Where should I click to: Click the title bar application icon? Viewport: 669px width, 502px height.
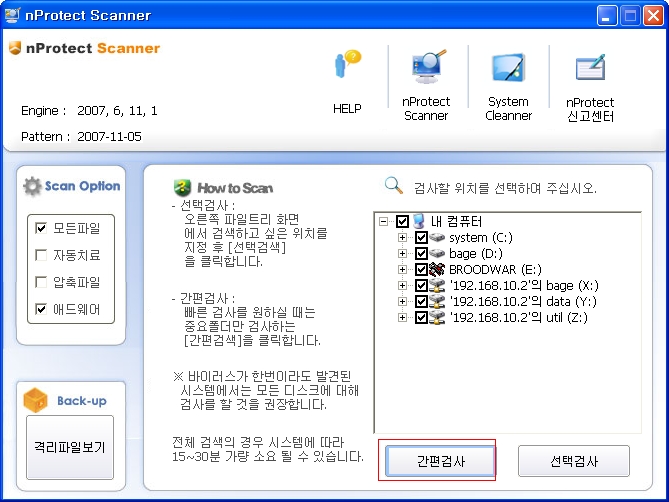[x=12, y=15]
